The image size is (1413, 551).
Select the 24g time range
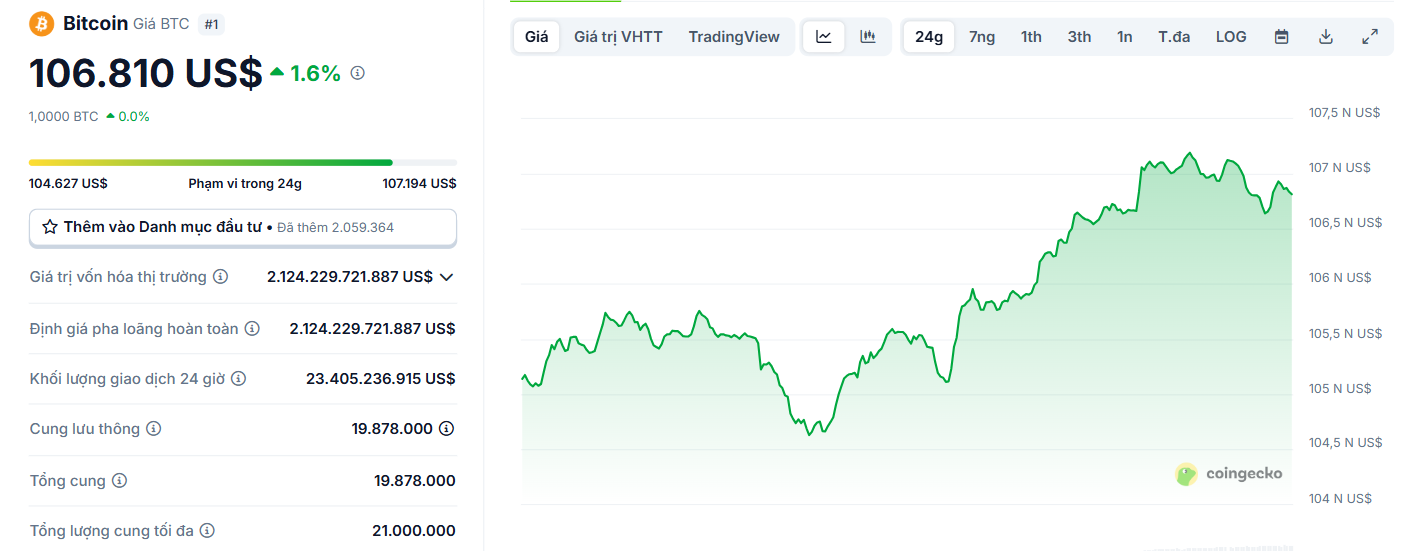coord(929,37)
